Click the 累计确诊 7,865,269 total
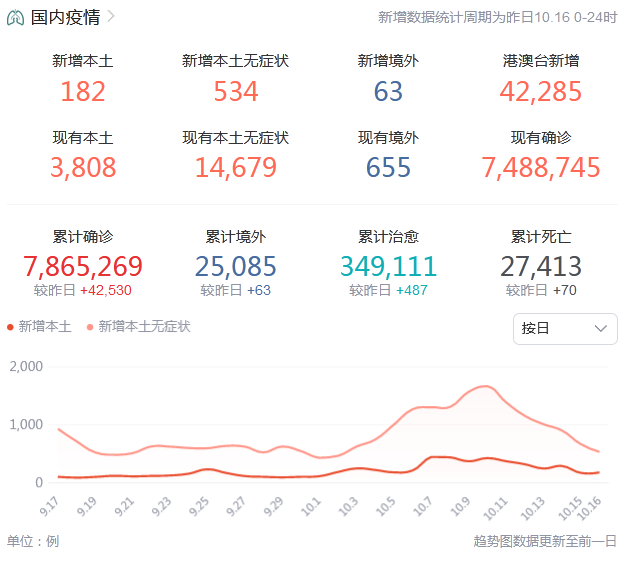The image size is (623, 566). point(83,266)
